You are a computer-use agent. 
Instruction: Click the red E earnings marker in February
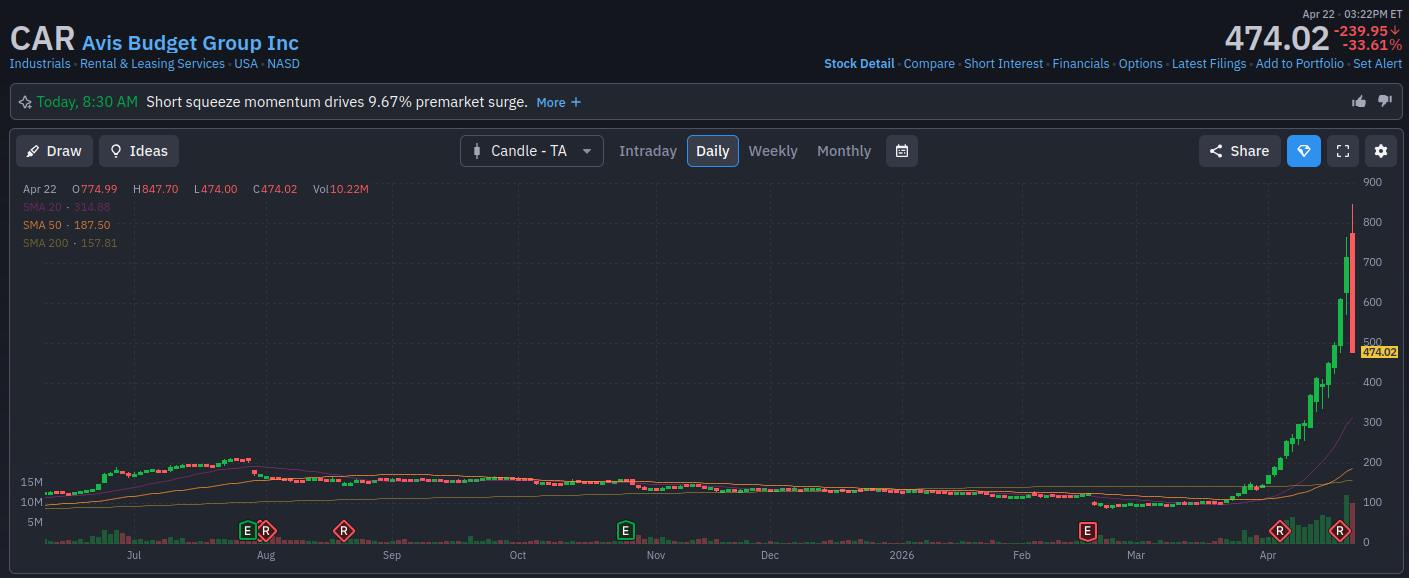[x=1087, y=530]
